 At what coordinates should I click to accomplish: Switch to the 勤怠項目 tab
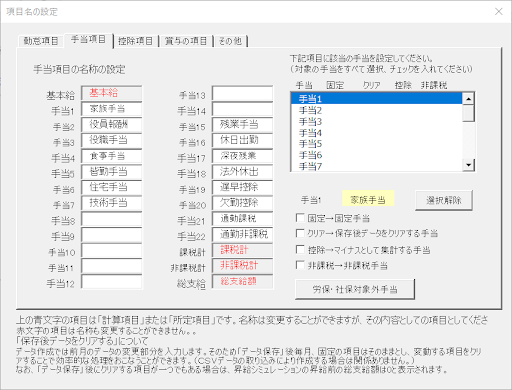pos(41,41)
